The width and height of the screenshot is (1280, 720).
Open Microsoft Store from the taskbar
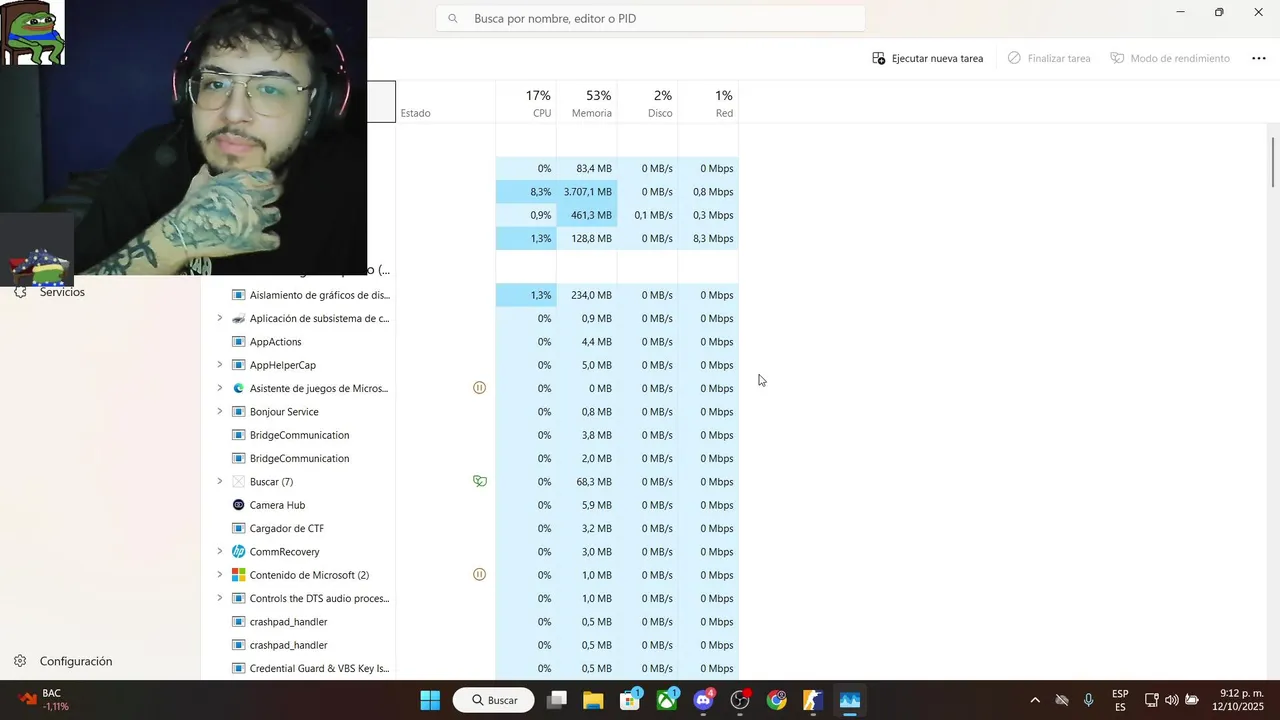[x=630, y=700]
